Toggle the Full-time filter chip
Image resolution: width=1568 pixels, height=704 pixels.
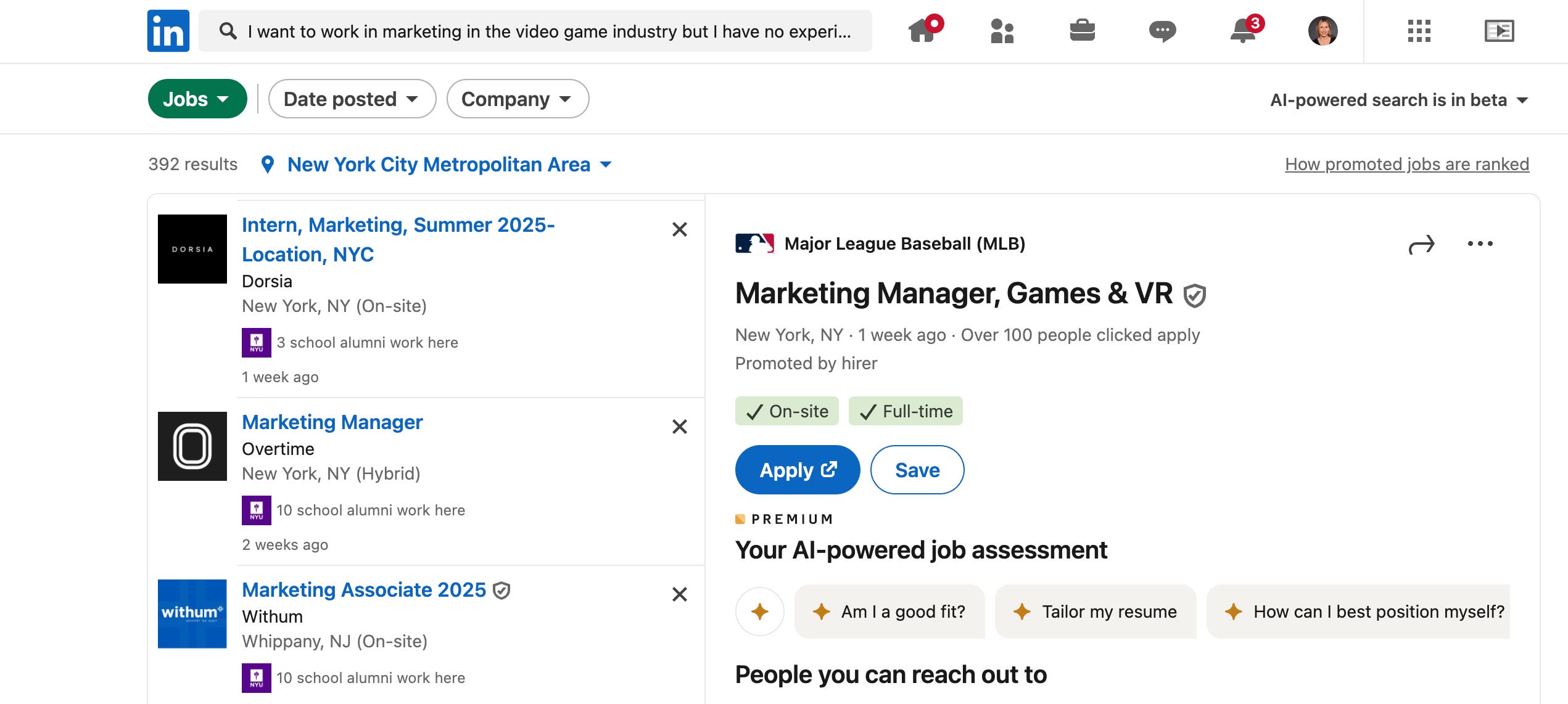pos(906,411)
